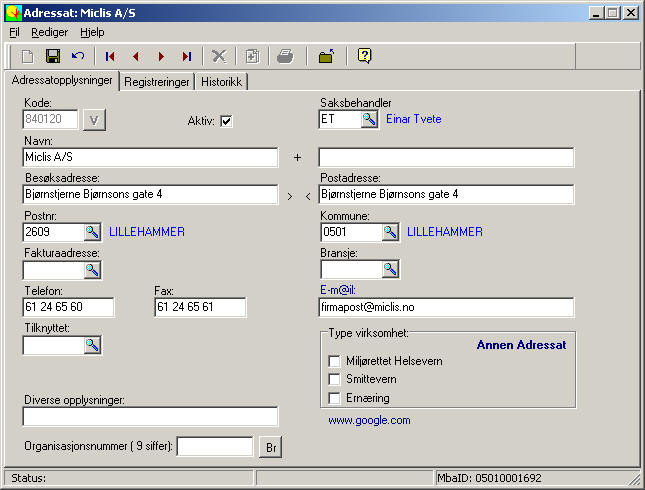Switch to the Historikk tab
645x490 pixels.
pyautogui.click(x=221, y=82)
